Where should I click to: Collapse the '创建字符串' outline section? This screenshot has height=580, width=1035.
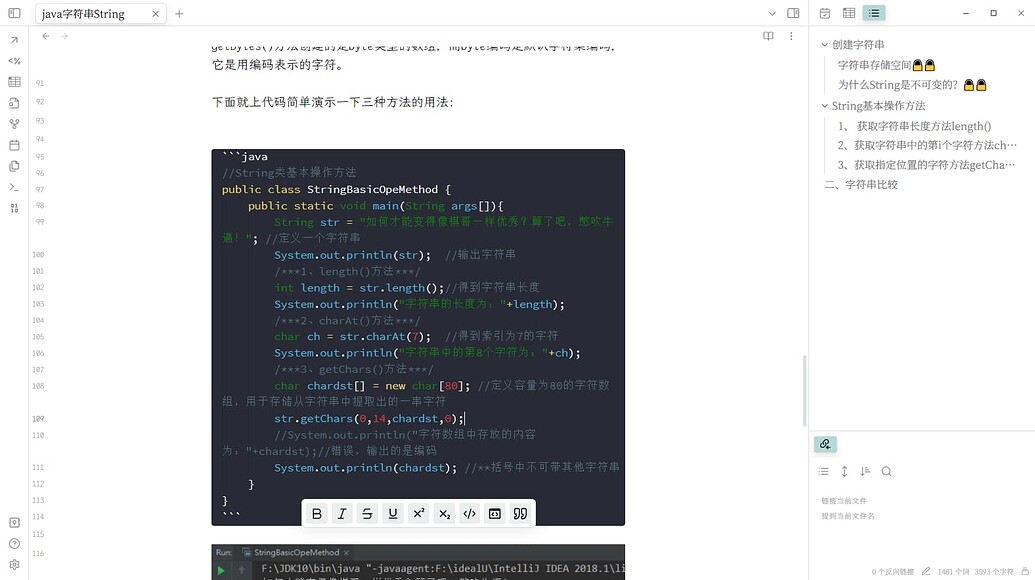[x=824, y=45]
